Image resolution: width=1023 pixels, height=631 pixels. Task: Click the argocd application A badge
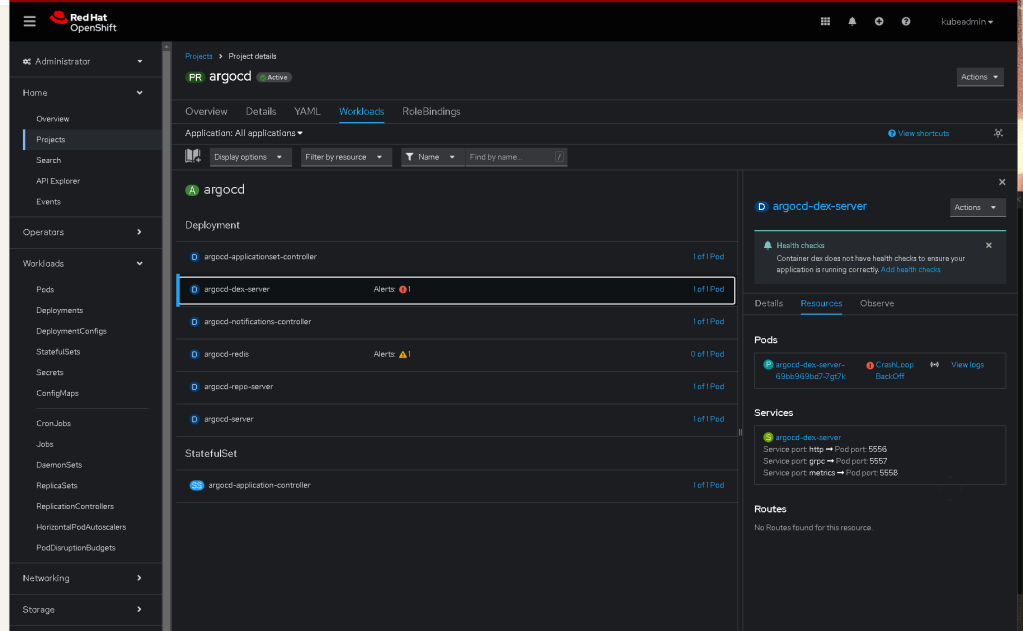[192, 190]
